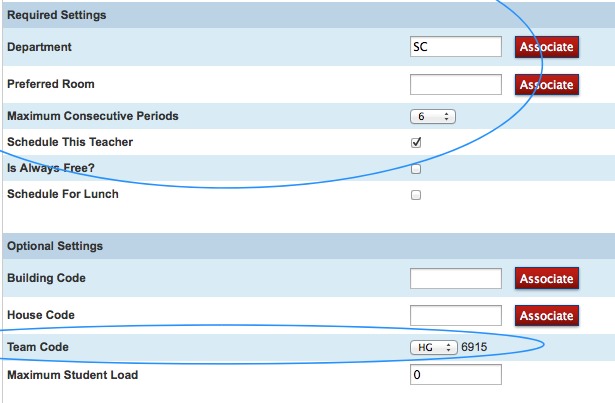Viewport: 615px width, 403px height.
Task: Click the Required Settings section header
Action: click(57, 16)
